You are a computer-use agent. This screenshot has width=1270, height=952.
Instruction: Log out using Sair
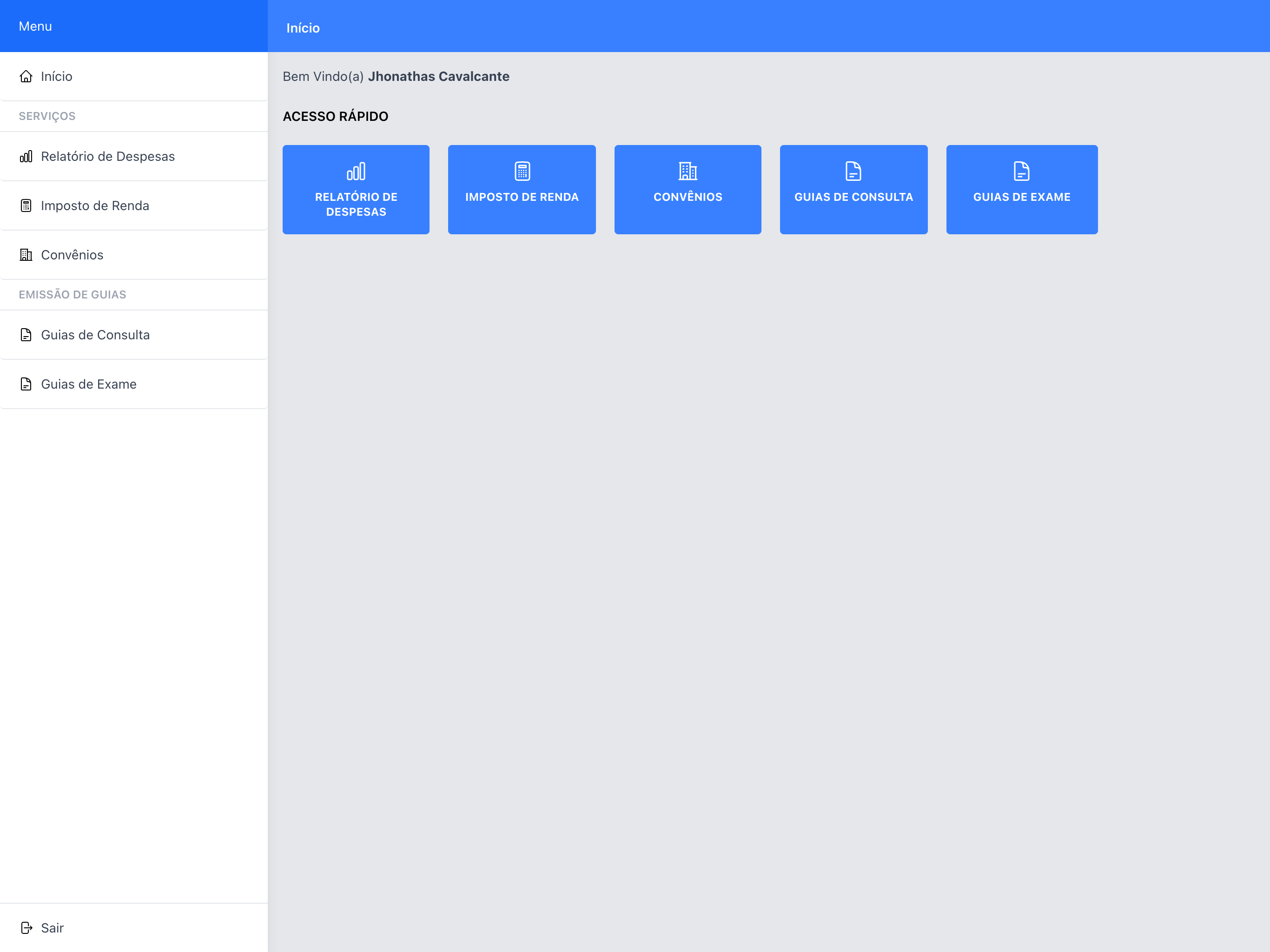coord(134,928)
